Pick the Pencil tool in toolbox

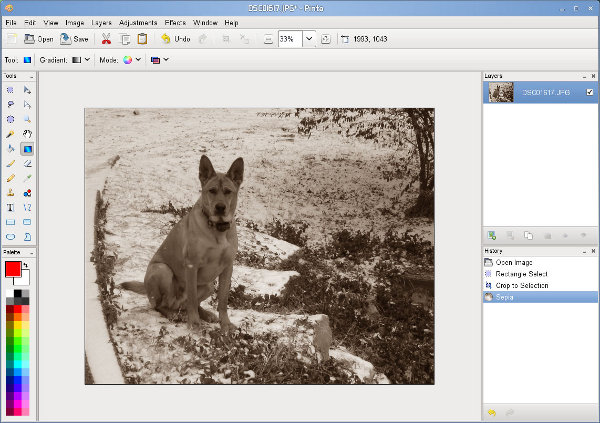tap(10, 177)
